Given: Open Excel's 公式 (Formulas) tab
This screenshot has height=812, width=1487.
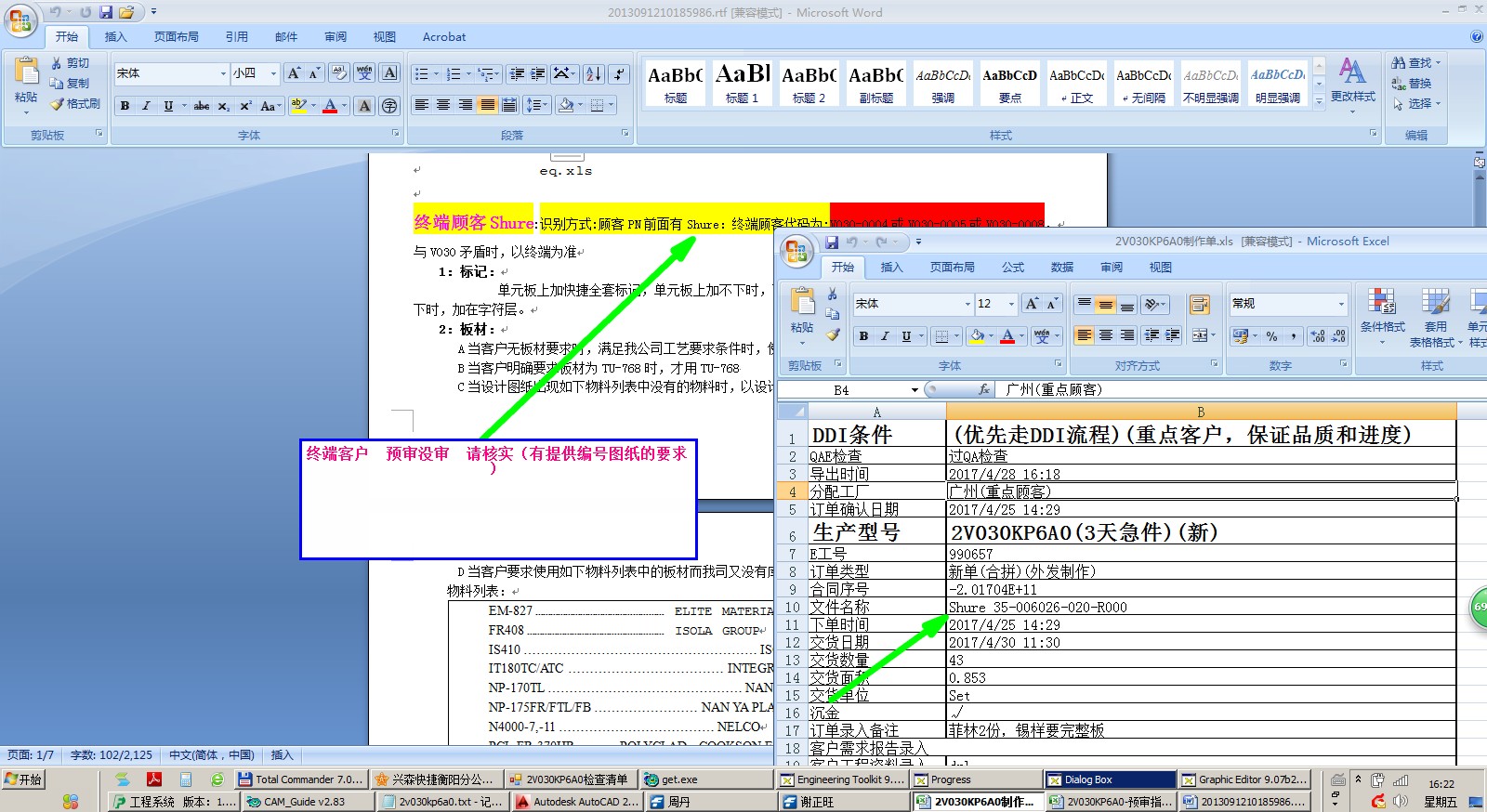Looking at the screenshot, I should point(1013,268).
